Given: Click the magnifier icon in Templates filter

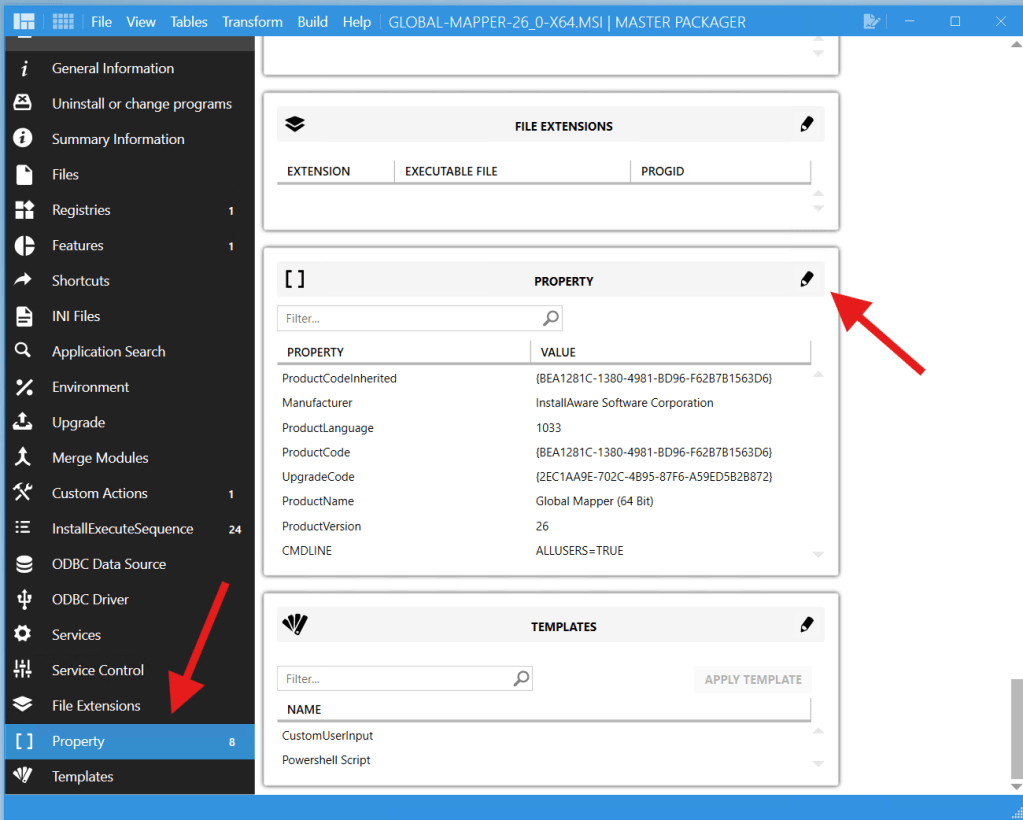Looking at the screenshot, I should (x=521, y=679).
